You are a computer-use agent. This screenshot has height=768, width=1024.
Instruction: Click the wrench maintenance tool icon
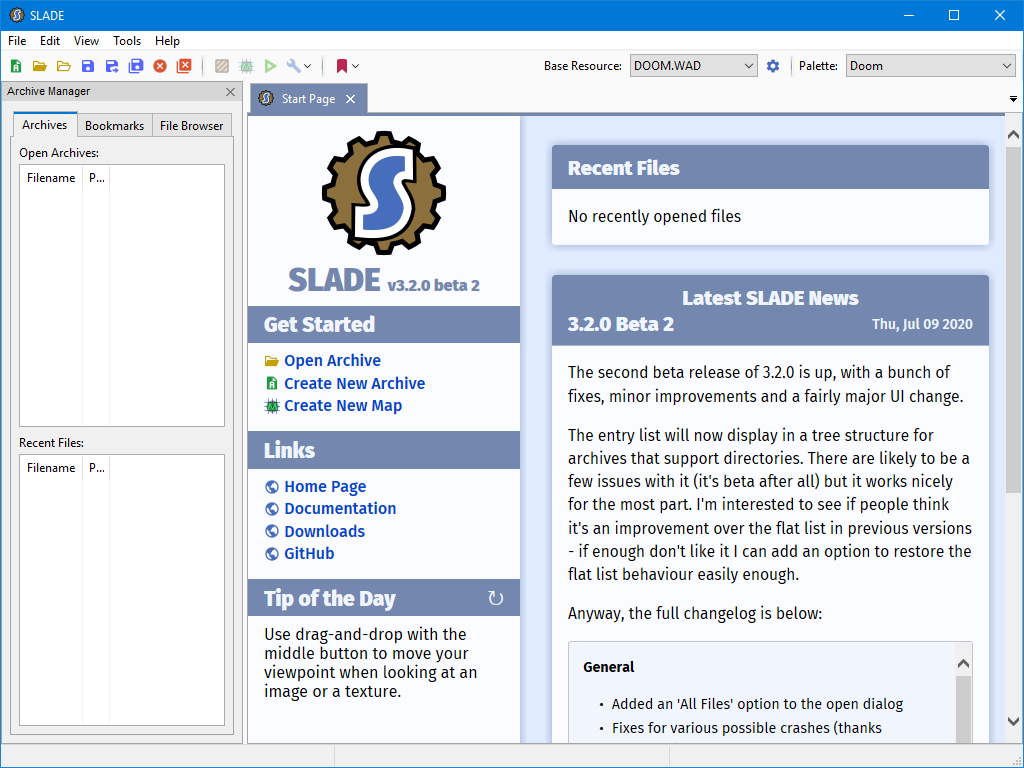[293, 66]
